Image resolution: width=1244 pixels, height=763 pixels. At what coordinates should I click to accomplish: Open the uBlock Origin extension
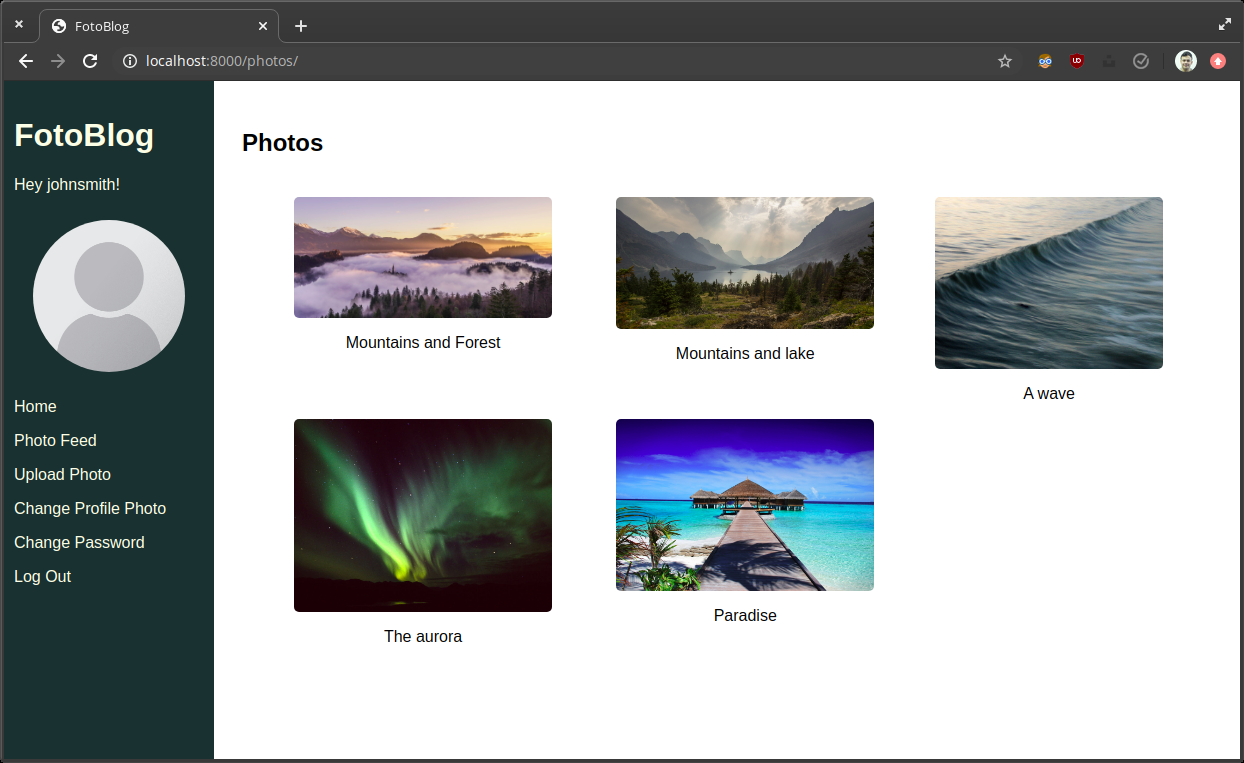(x=1077, y=61)
